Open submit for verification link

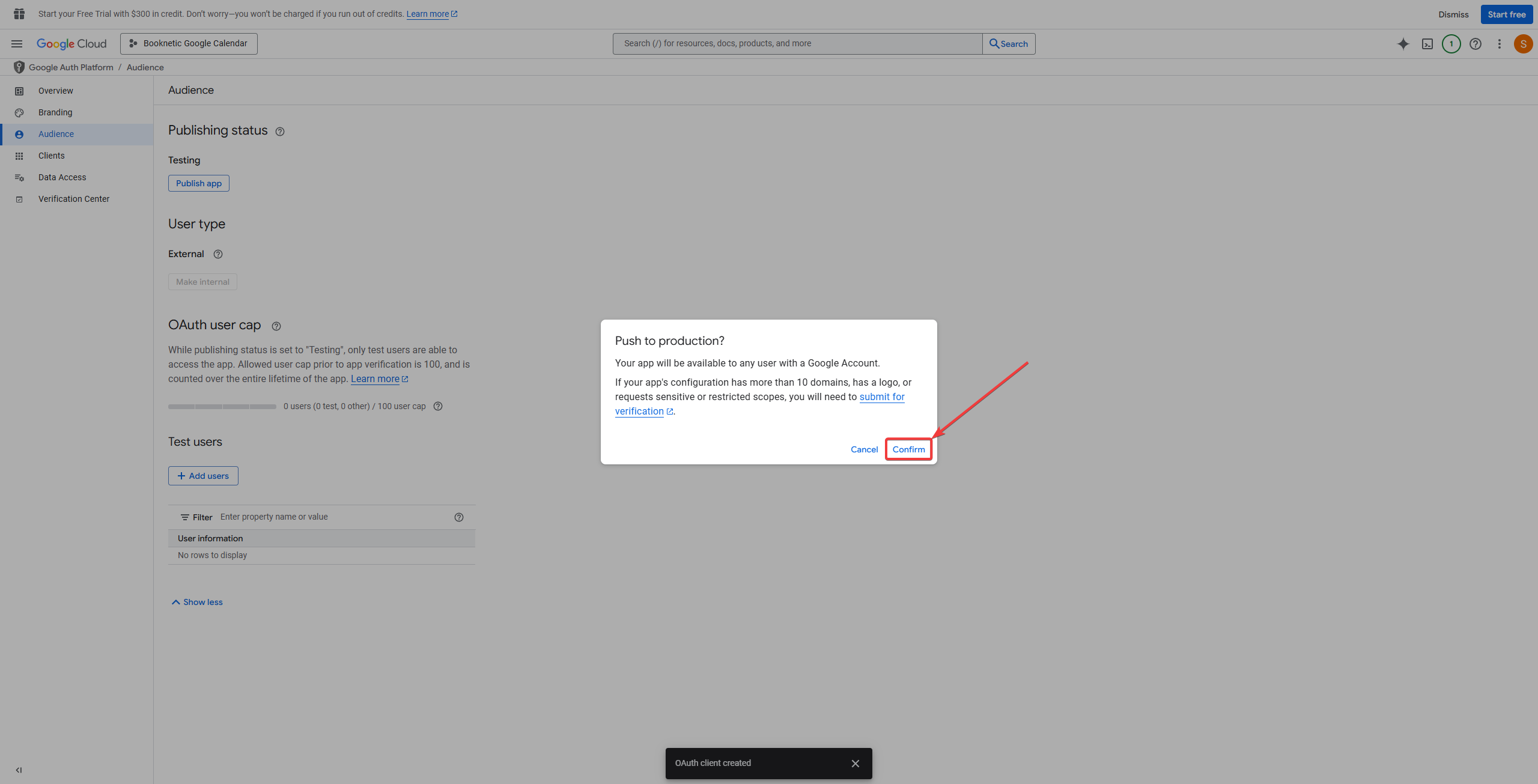coord(881,397)
